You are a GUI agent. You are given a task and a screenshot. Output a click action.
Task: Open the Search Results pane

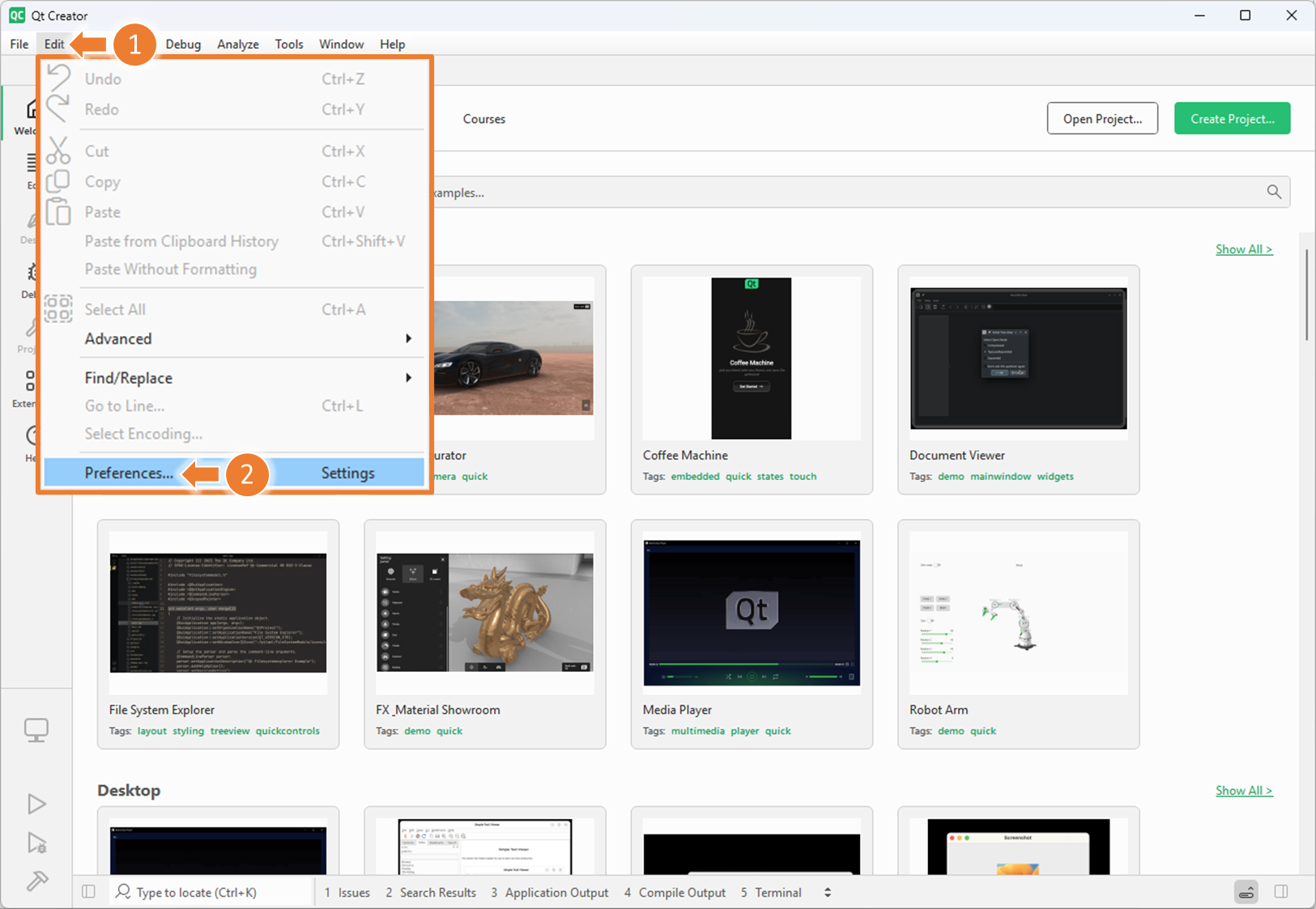click(431, 892)
